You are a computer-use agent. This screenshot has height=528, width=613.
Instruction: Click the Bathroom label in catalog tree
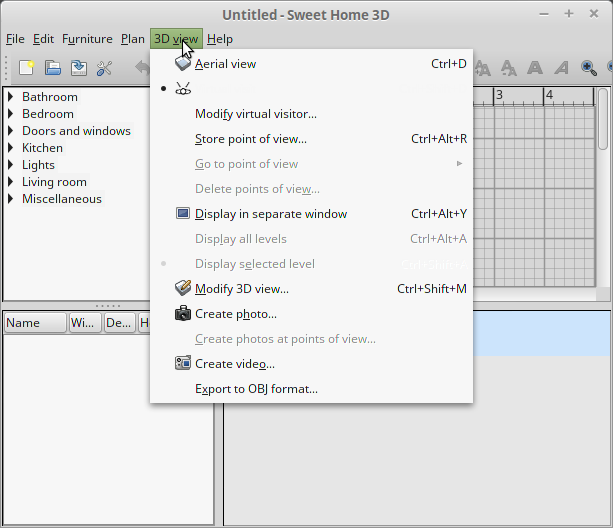click(50, 97)
